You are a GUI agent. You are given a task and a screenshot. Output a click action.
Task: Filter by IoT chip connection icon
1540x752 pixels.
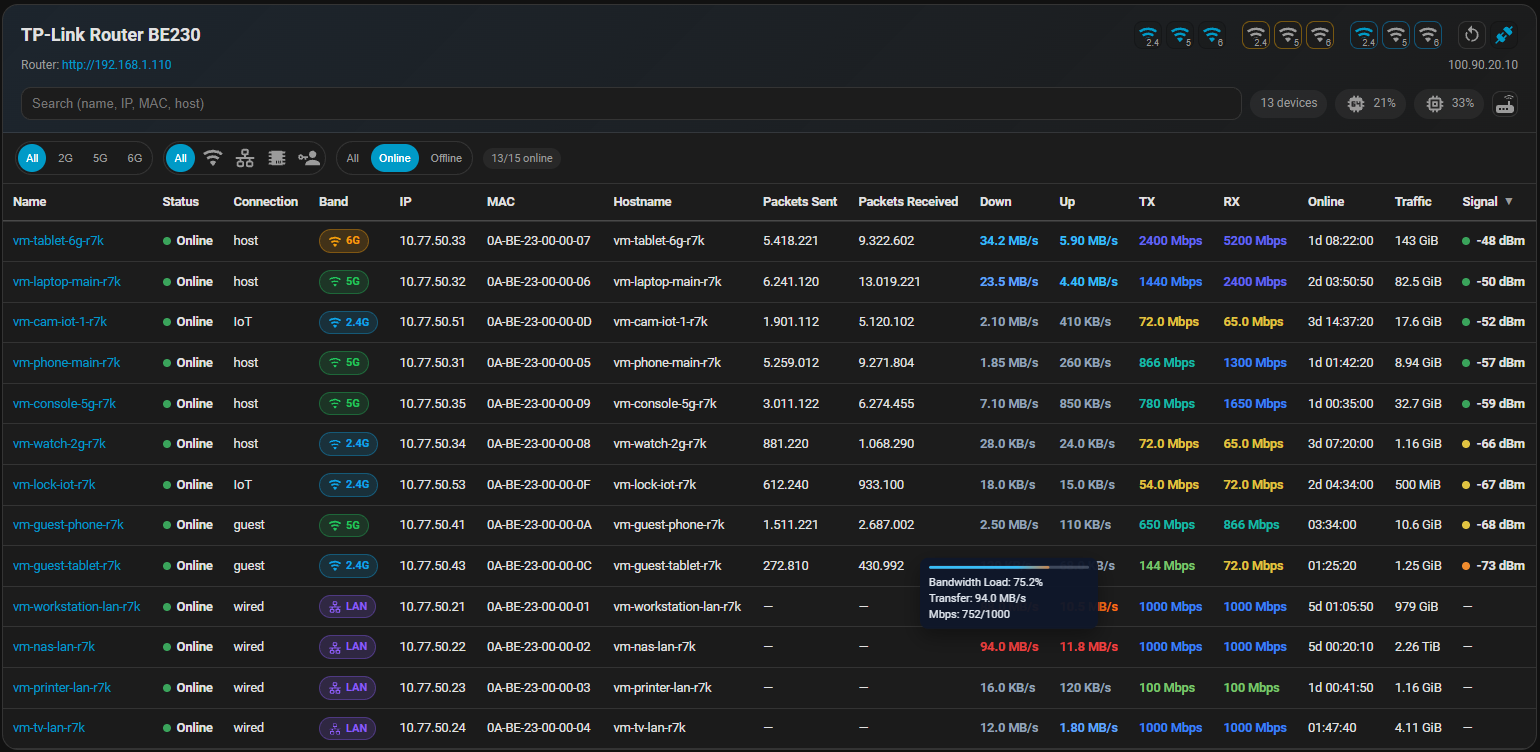click(277, 158)
